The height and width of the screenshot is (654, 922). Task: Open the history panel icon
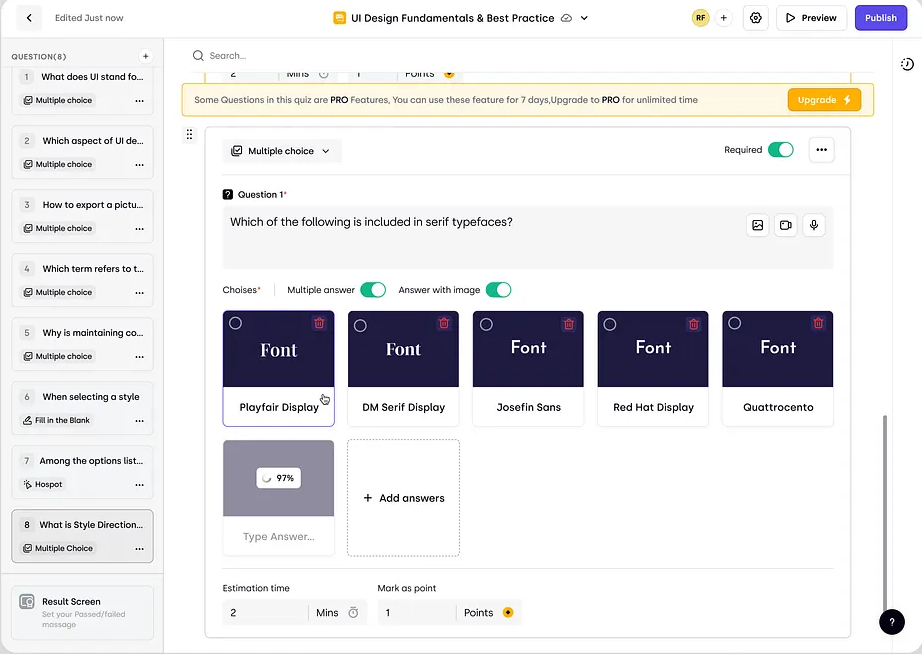coord(907,64)
